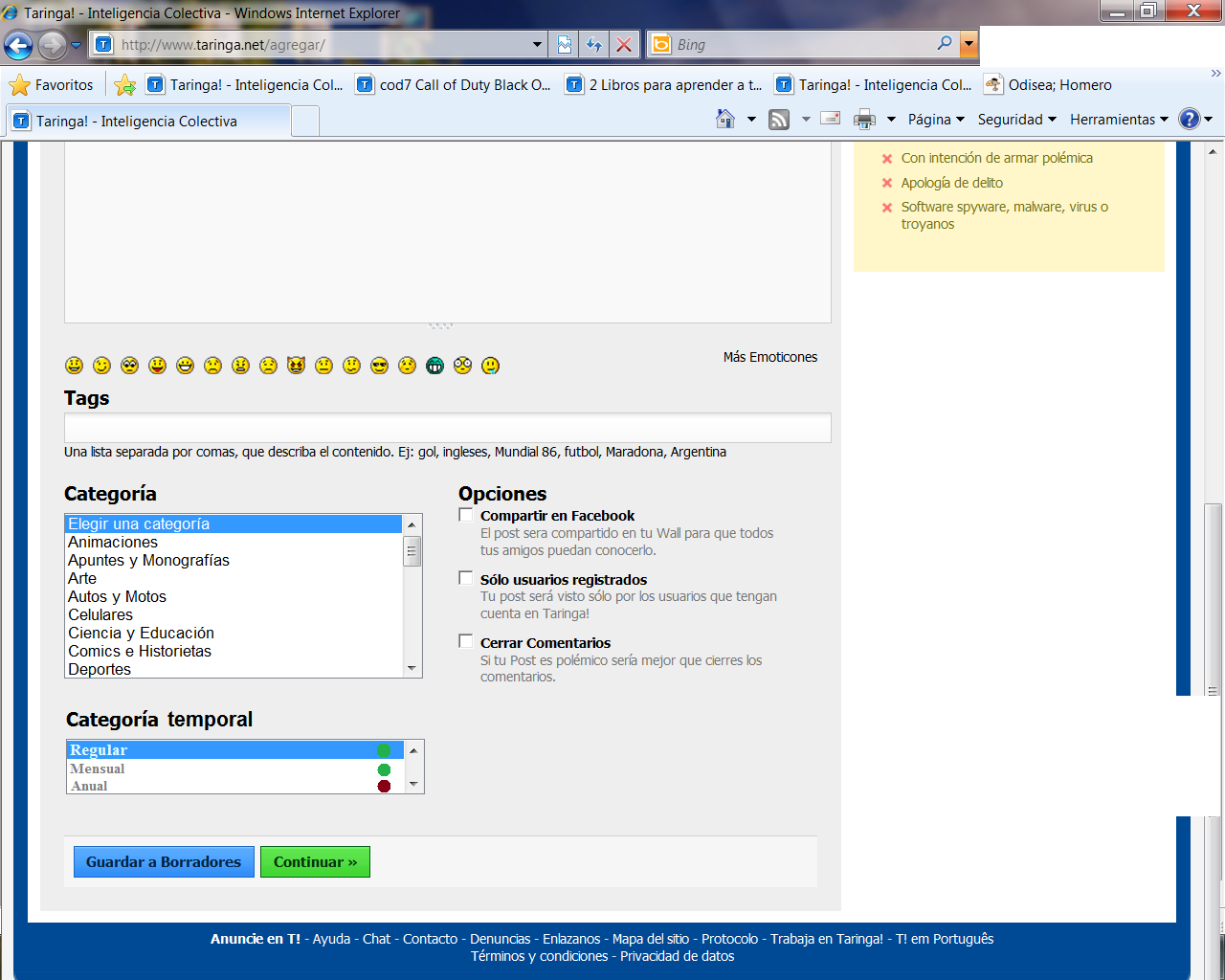Click Guardar a Borradores button
The height and width of the screenshot is (980, 1225).
(164, 861)
